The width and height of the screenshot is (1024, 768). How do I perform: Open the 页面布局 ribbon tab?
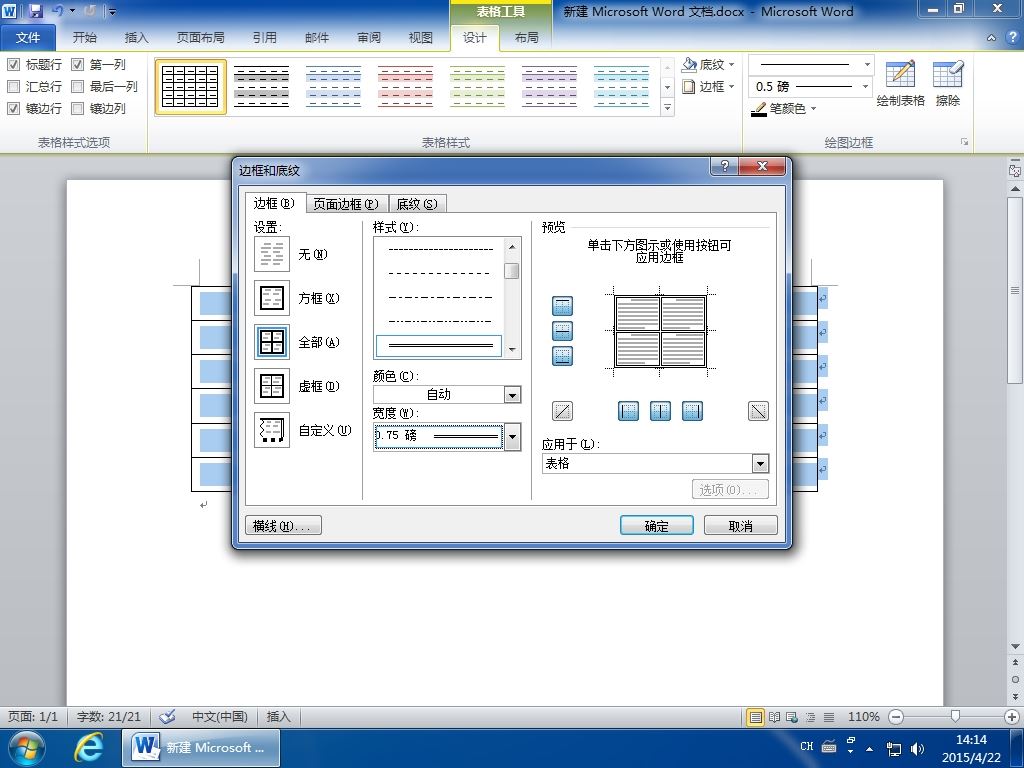[200, 37]
